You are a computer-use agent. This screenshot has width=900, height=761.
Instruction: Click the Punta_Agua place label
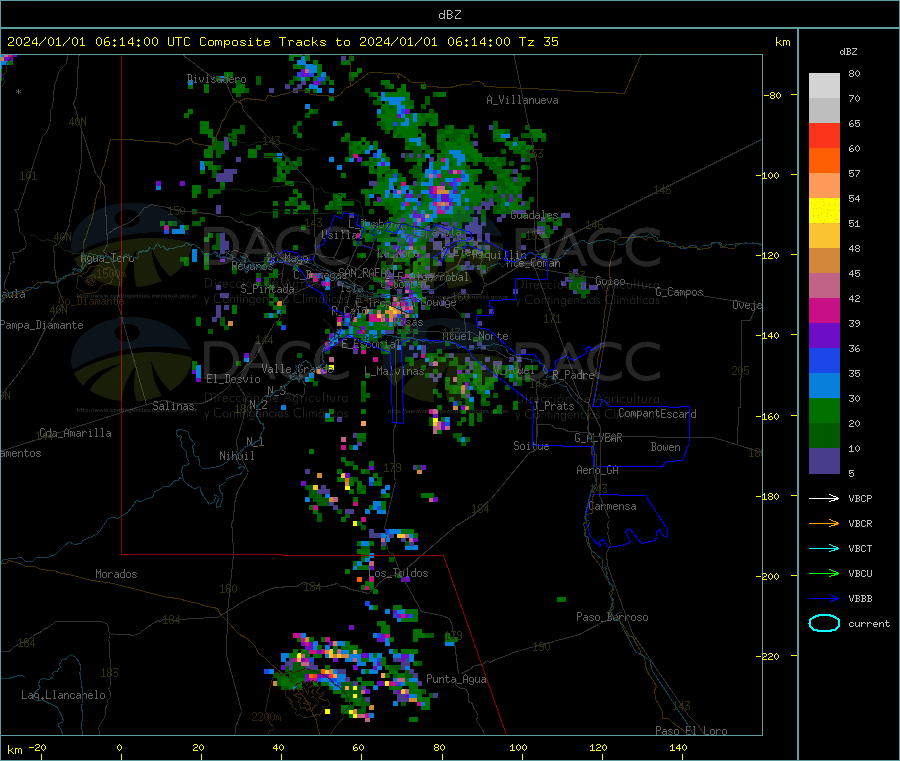(456, 679)
